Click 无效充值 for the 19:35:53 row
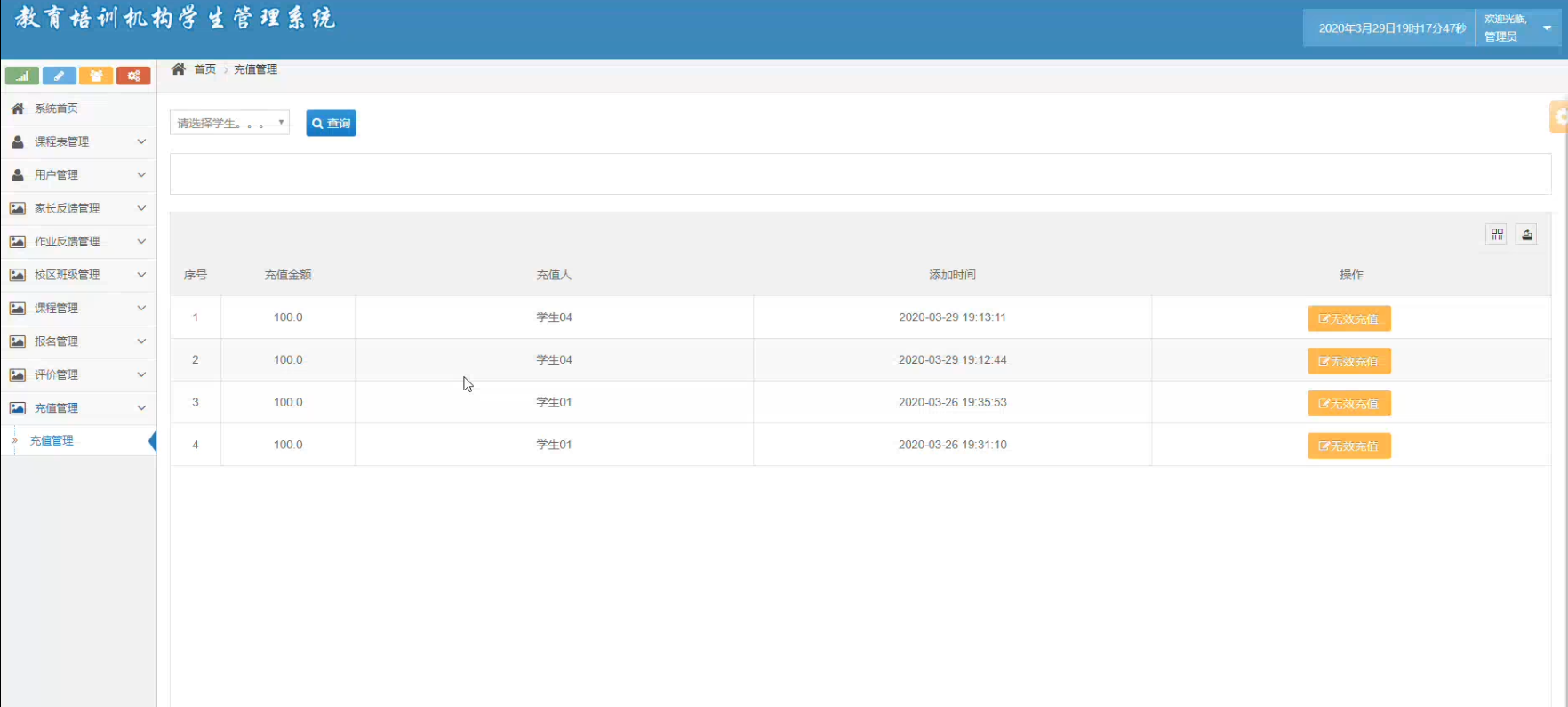1568x707 pixels. coord(1348,404)
